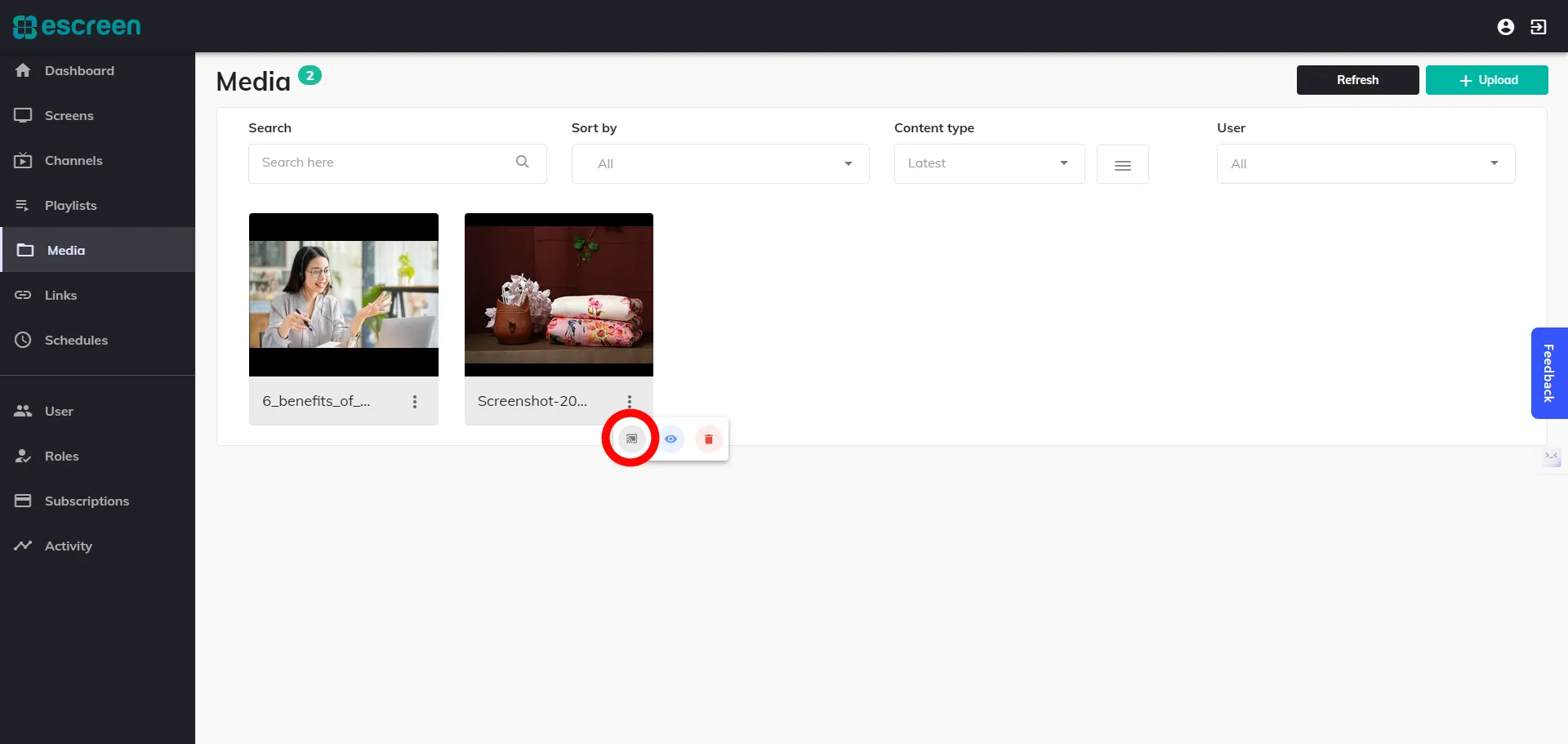Click the Dashboard home icon

(23, 70)
